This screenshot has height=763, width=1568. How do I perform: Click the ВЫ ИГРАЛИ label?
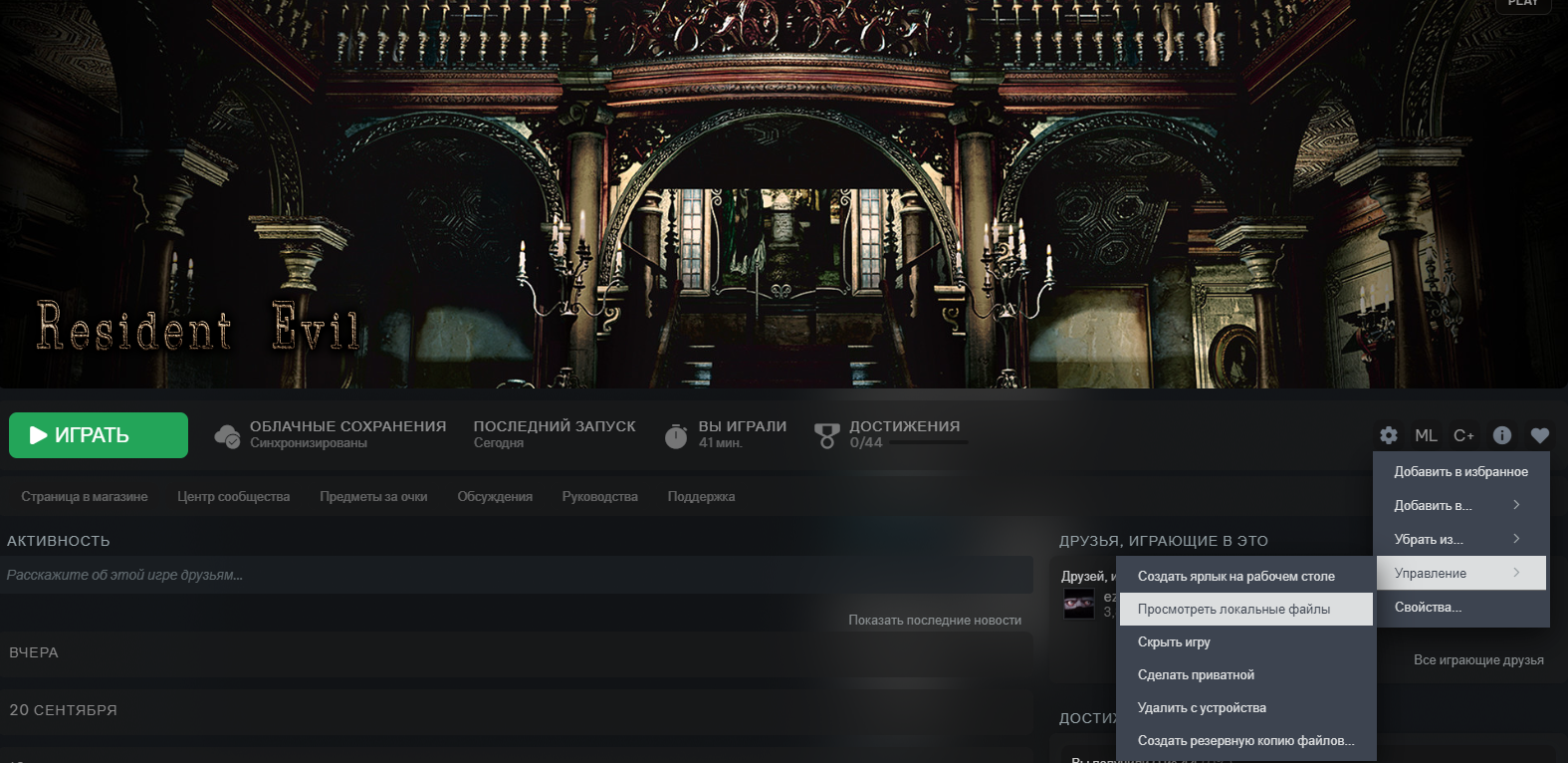[x=743, y=426]
